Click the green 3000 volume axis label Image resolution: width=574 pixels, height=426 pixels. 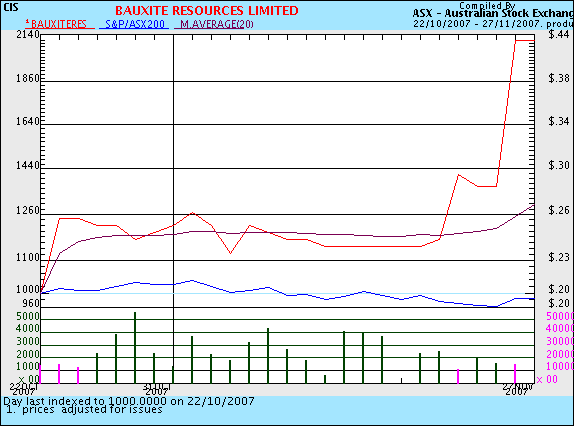[27, 341]
